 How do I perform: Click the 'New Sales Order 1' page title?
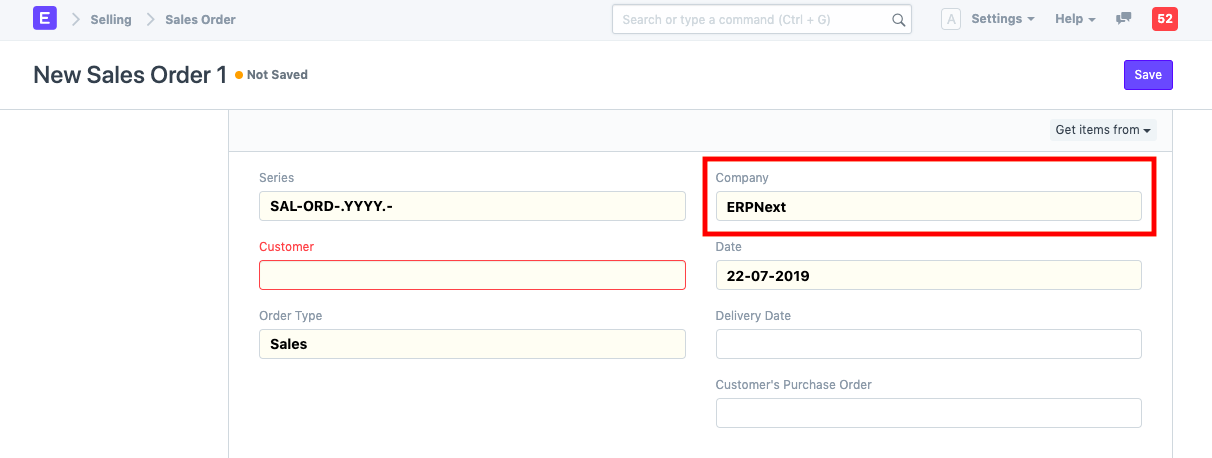click(130, 75)
